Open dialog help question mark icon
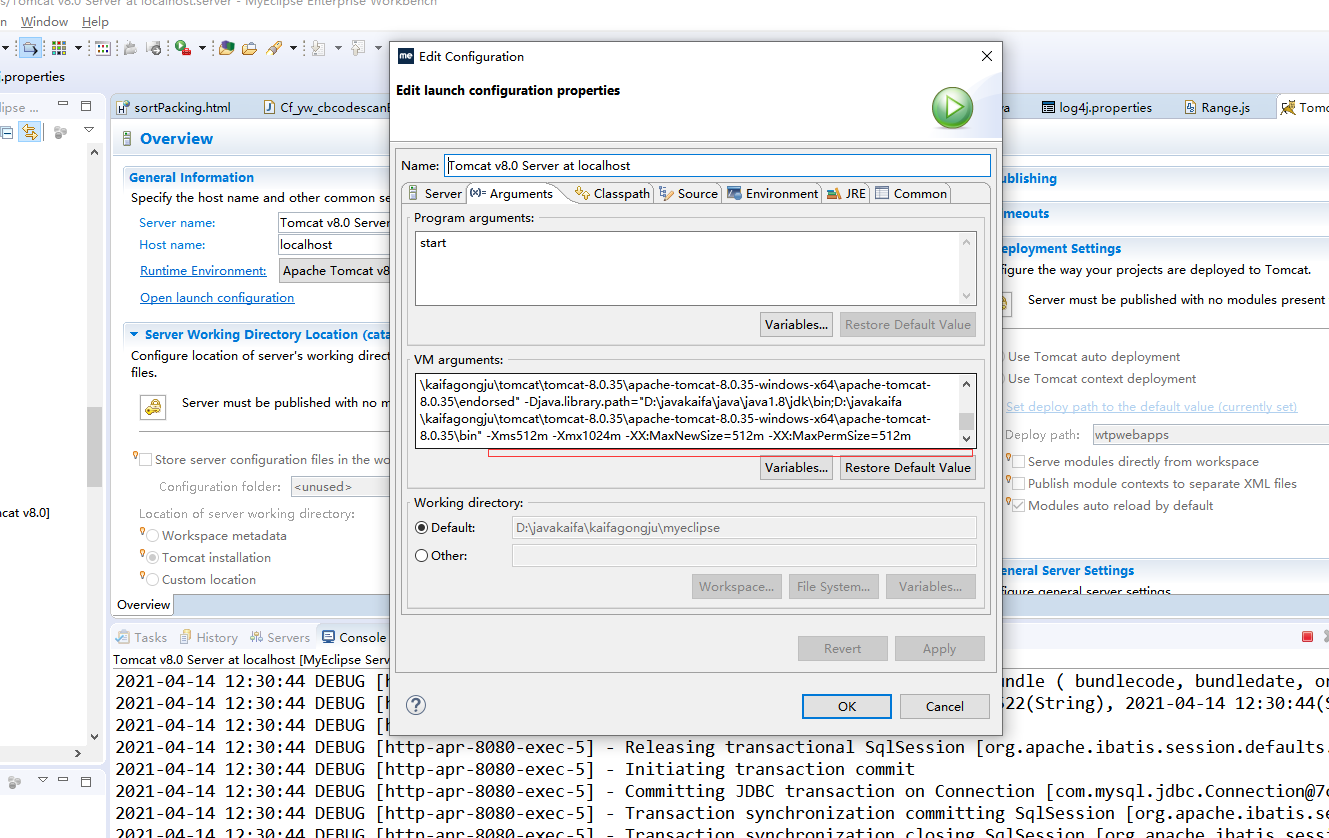 click(x=416, y=705)
